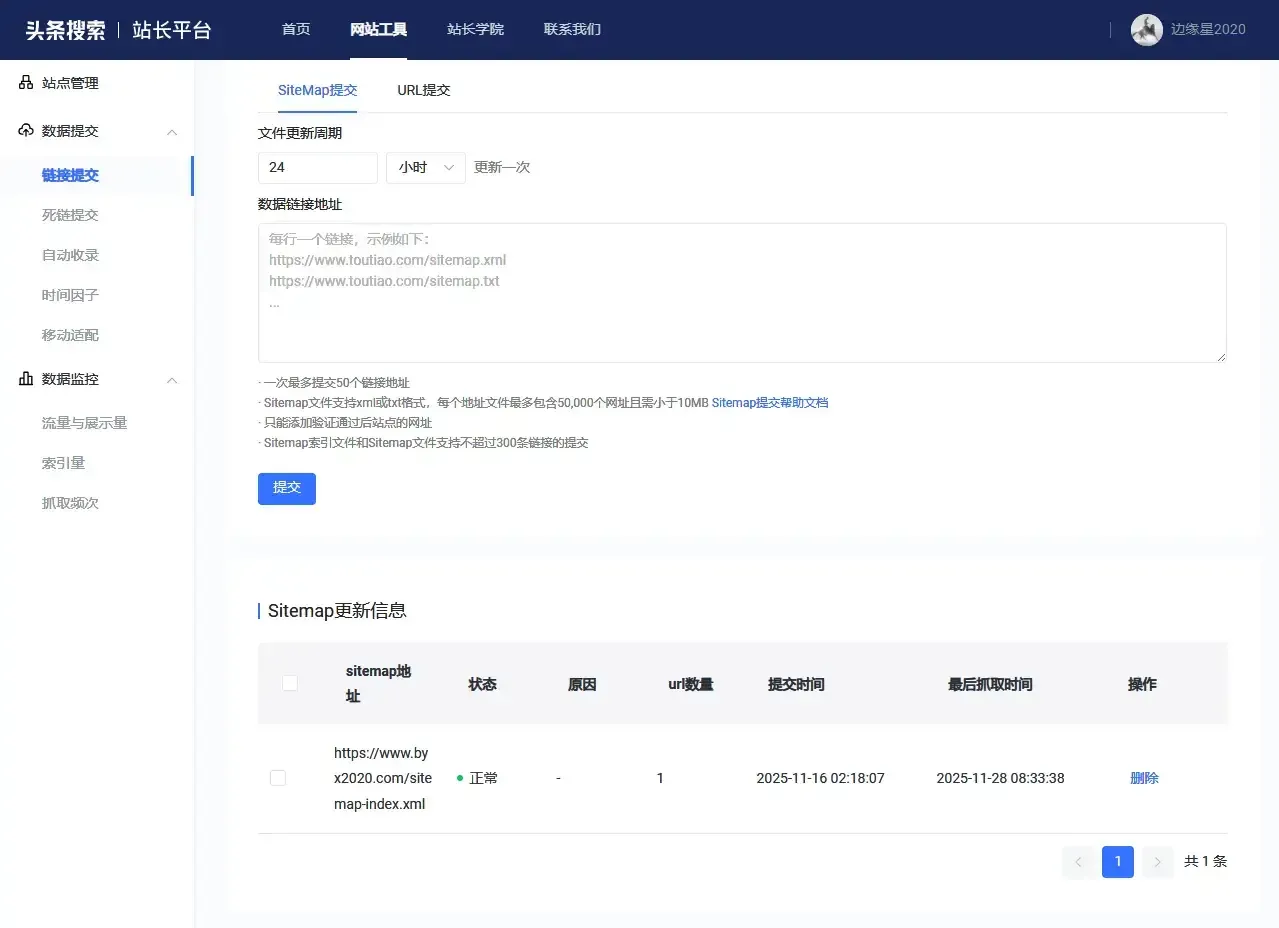Open the 小时 time unit dropdown
Screen dimensions: 1279x928
click(426, 168)
